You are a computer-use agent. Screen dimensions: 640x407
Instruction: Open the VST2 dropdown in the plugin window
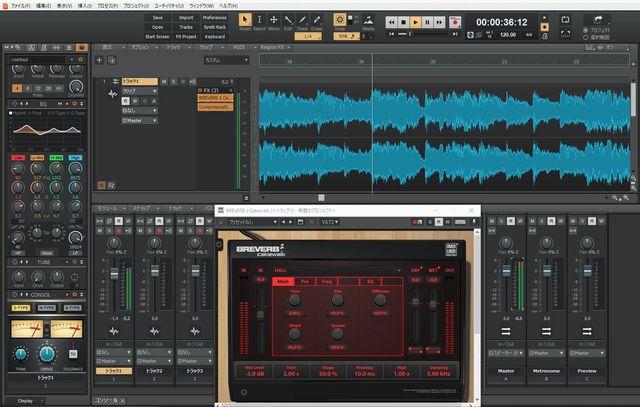(x=330, y=222)
